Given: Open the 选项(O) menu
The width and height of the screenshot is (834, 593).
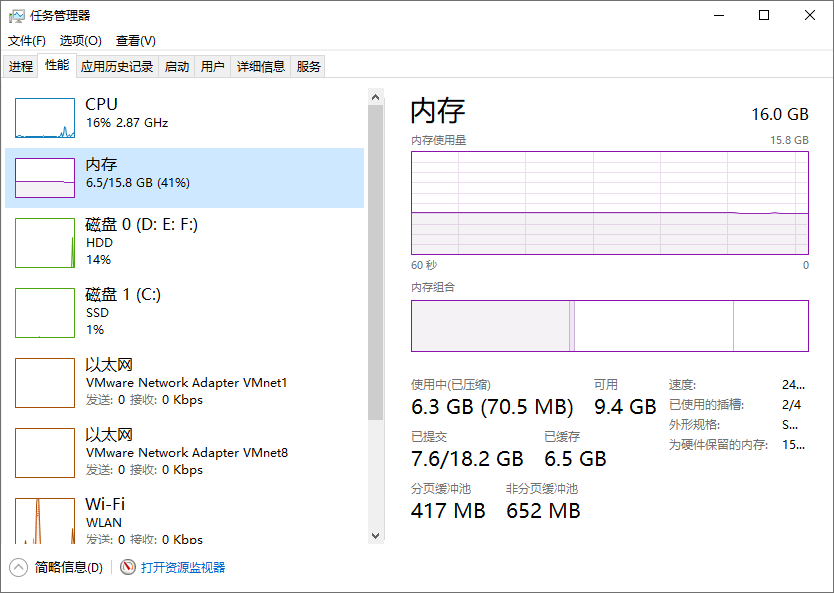Looking at the screenshot, I should [x=80, y=41].
